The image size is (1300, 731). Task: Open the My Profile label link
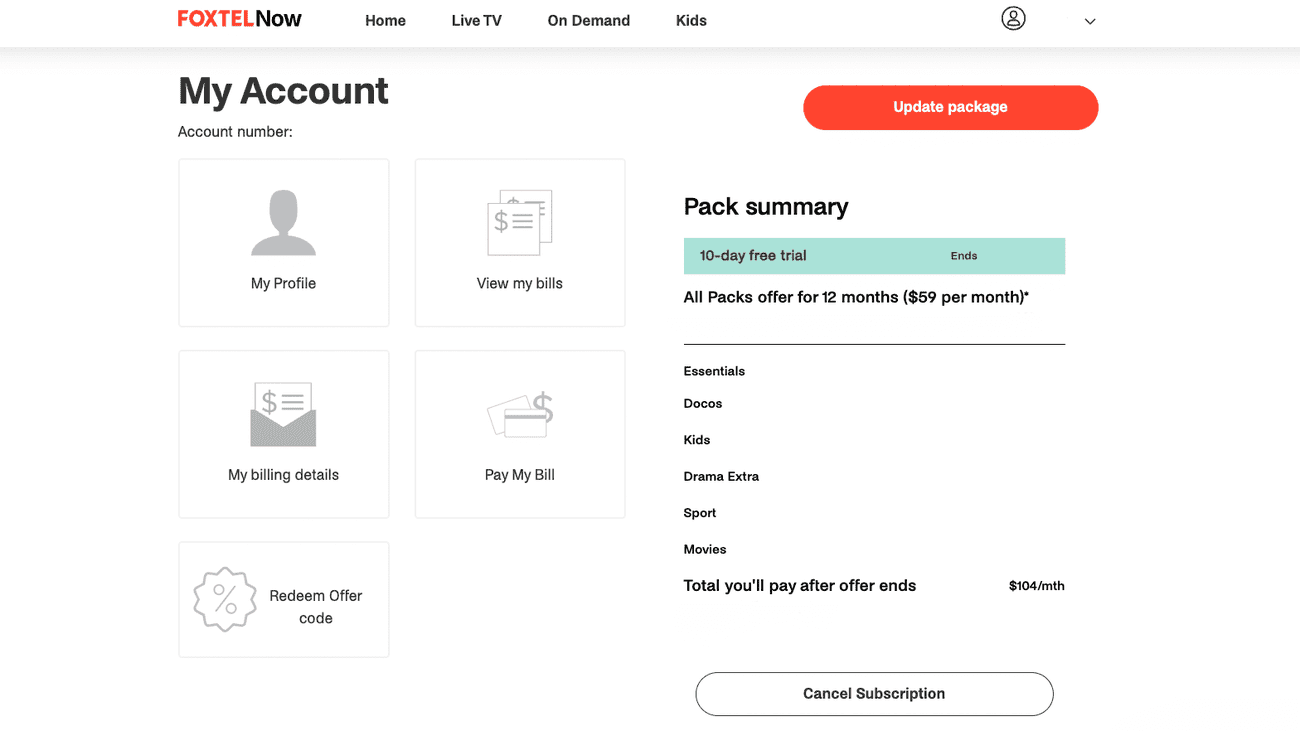coord(283,284)
